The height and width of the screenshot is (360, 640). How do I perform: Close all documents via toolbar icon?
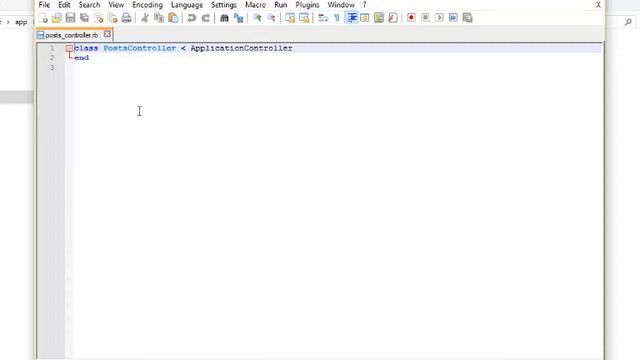click(x=113, y=18)
